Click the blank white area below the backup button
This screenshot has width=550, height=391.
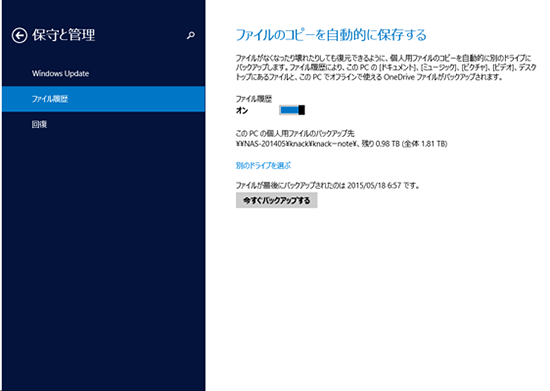pyautogui.click(x=377, y=298)
